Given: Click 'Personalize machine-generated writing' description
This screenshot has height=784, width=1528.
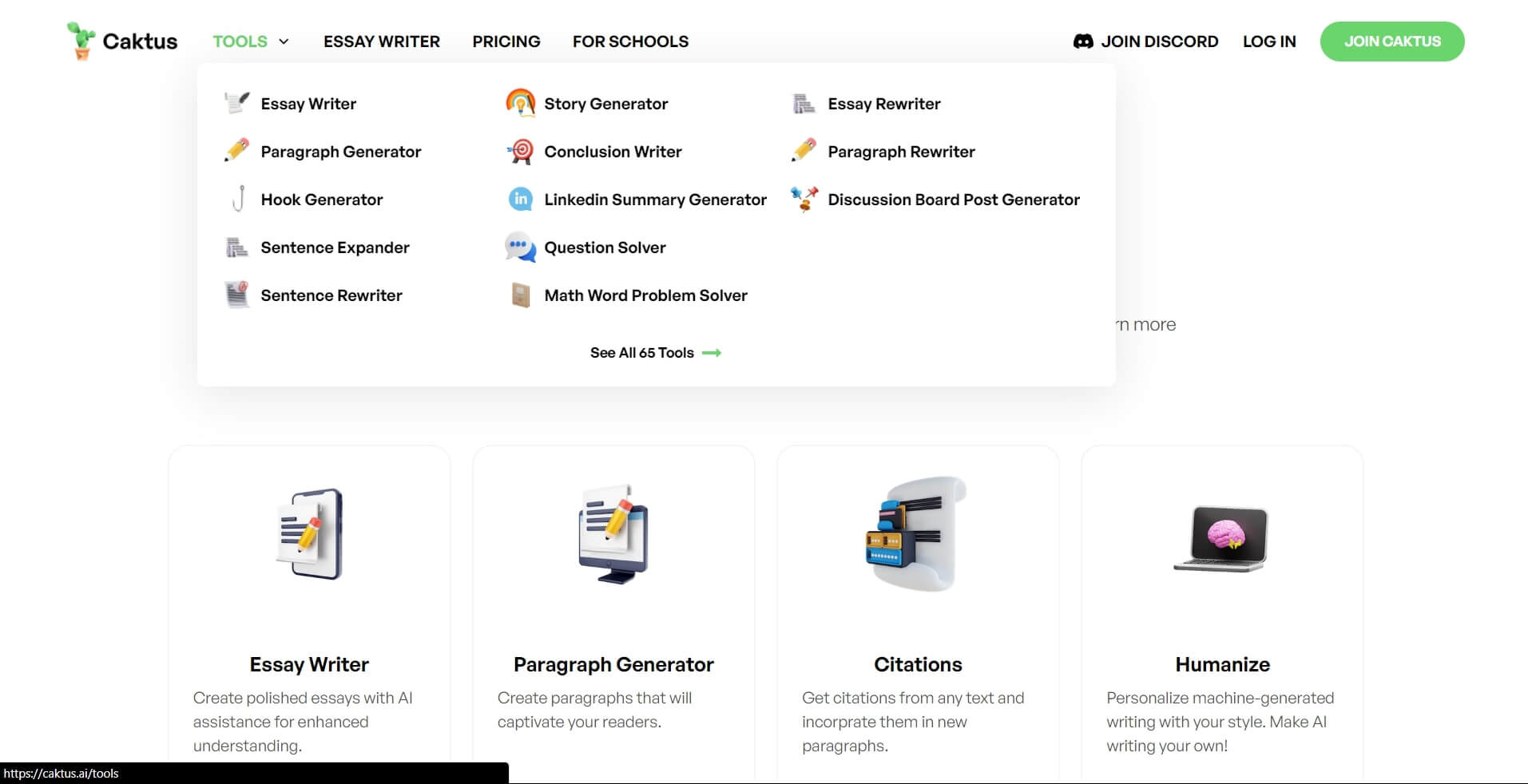Looking at the screenshot, I should 1220,722.
